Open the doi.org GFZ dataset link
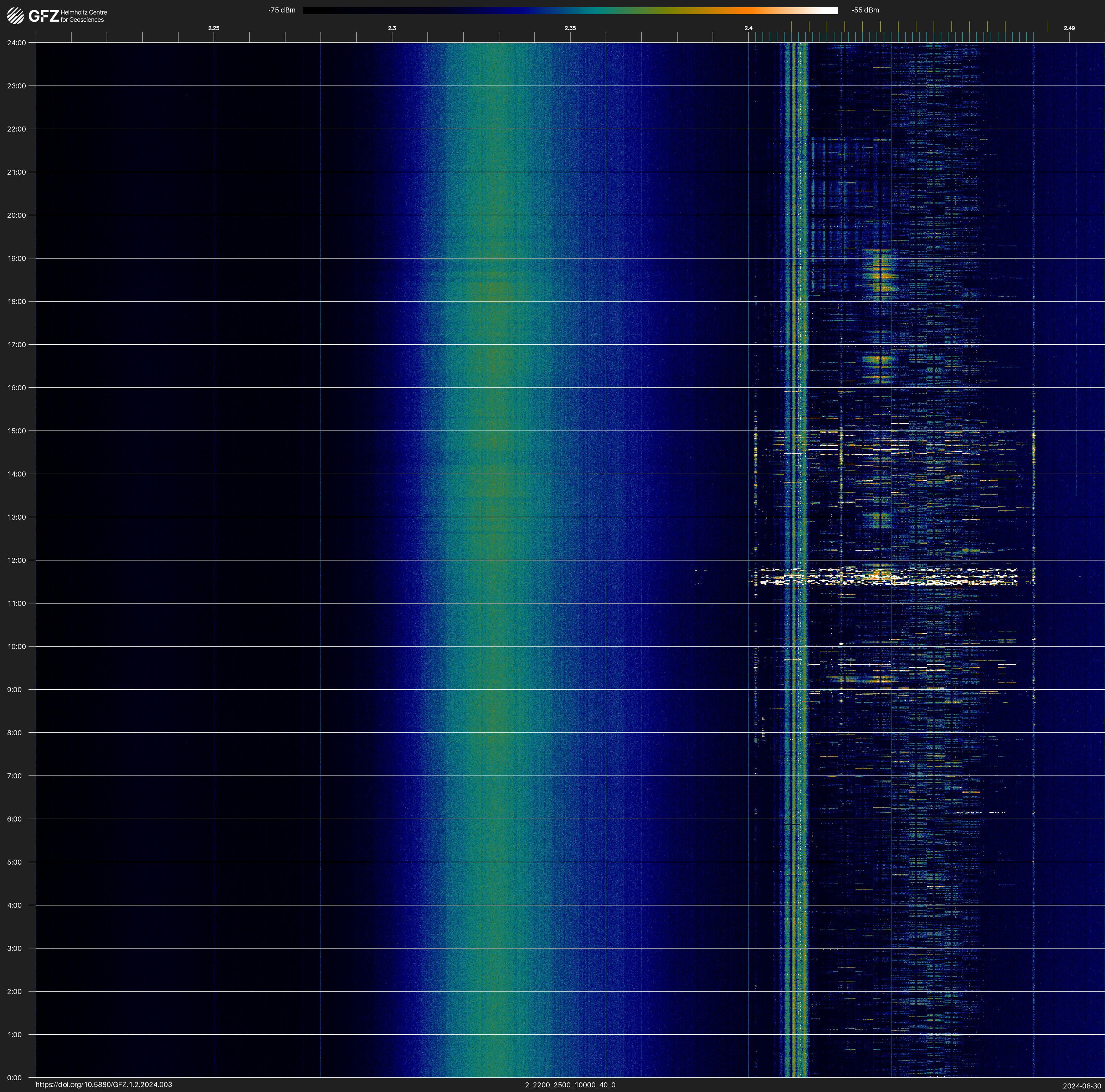 tap(103, 1085)
